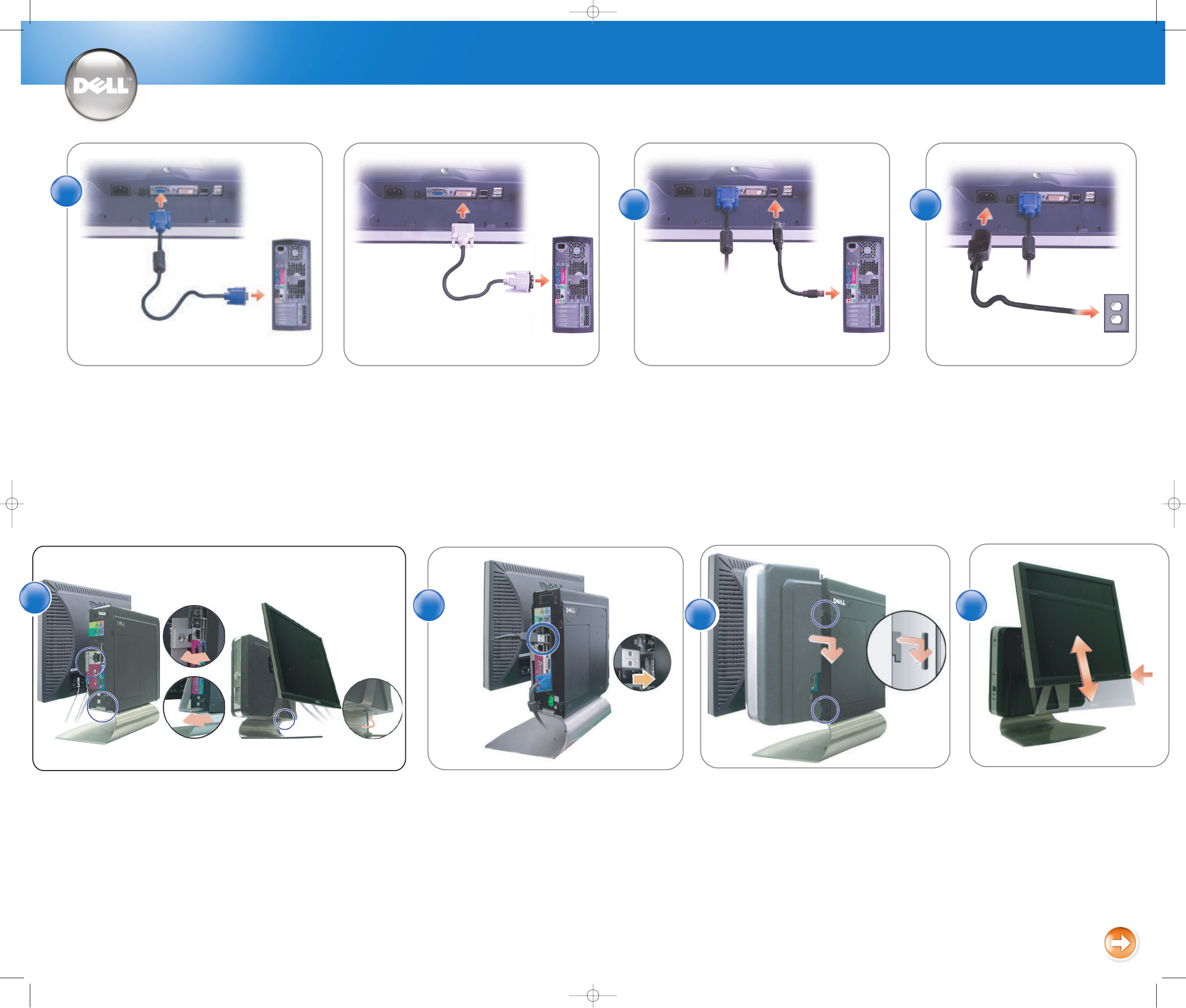
Task: Click blue step circle on power cable panel
Action: [925, 205]
